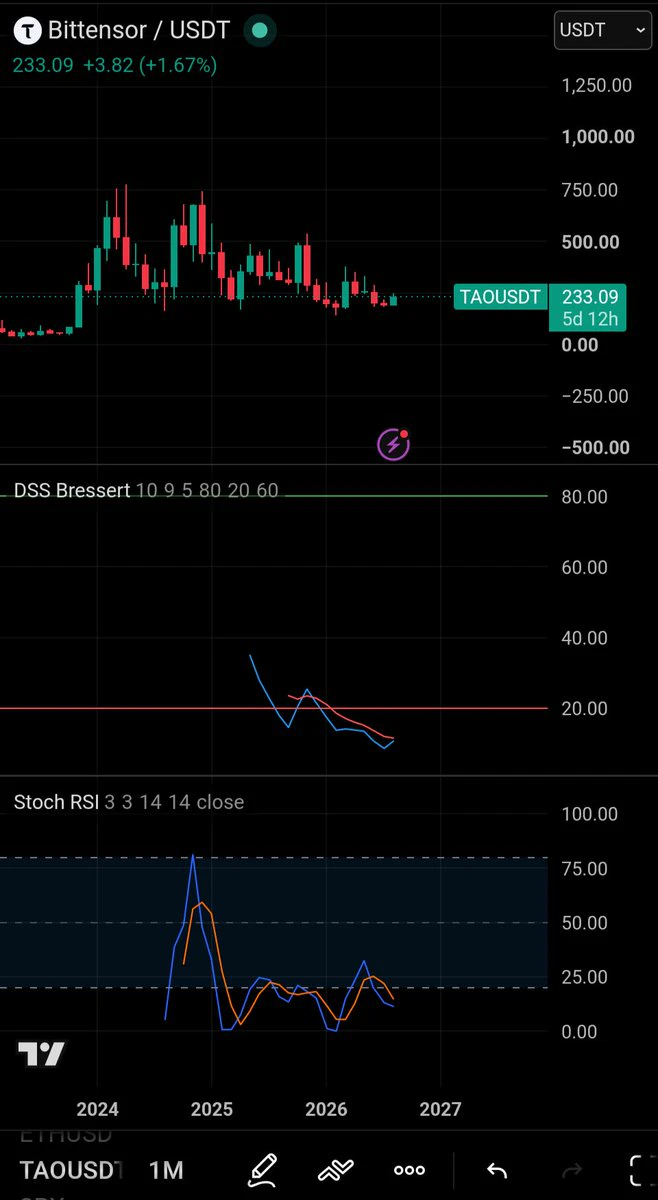Tap the 75.00 Stoch RSI scale value
This screenshot has width=658, height=1200.
pos(585,868)
